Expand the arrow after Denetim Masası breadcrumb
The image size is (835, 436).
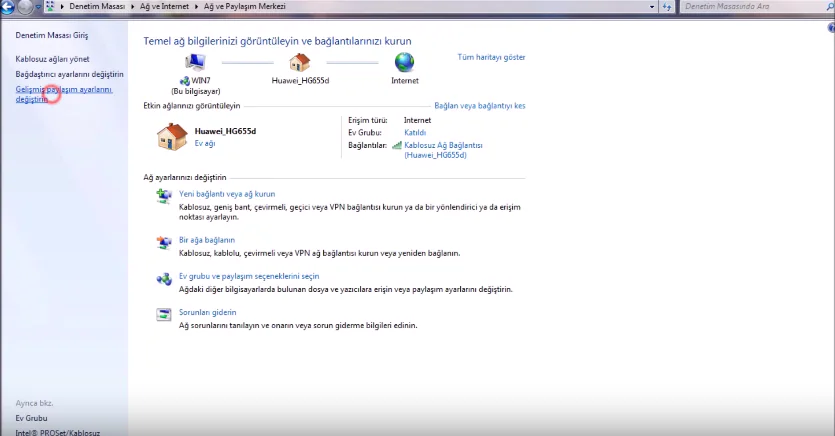pyautogui.click(x=132, y=6)
